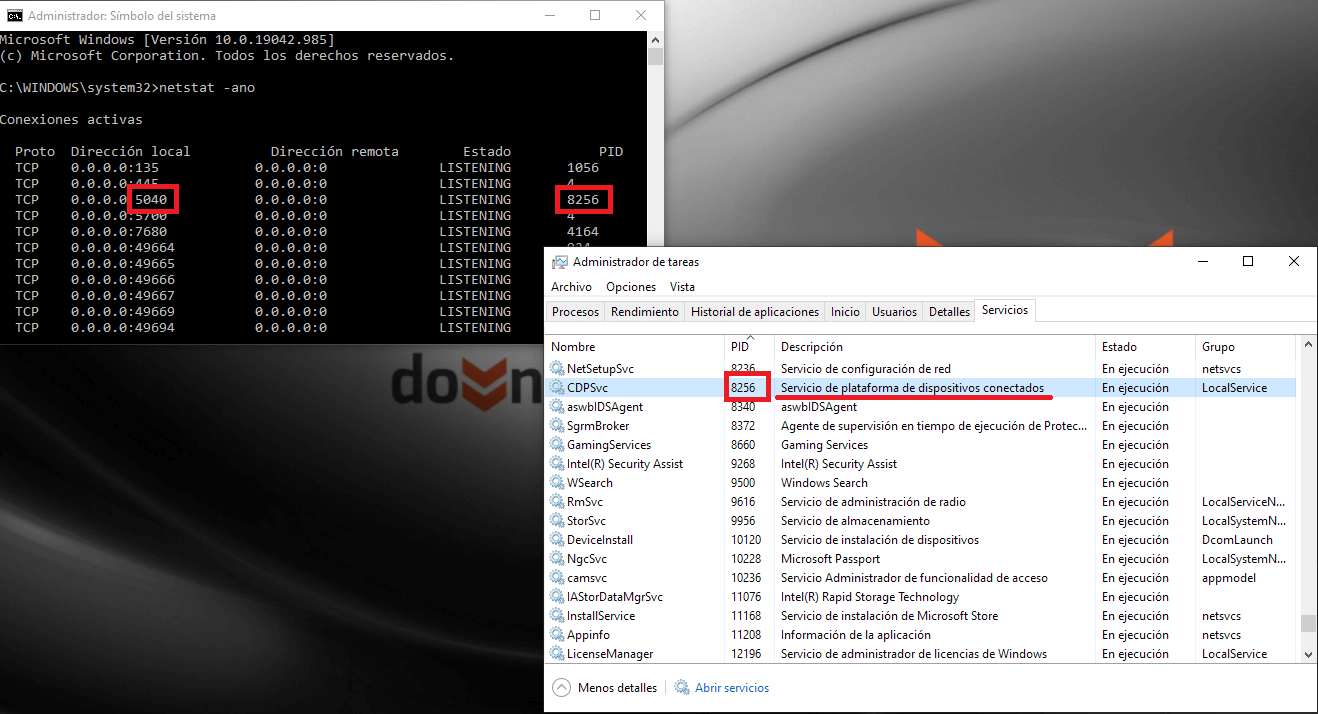Sort by the Descripción column header
The height and width of the screenshot is (714, 1318).
936,347
